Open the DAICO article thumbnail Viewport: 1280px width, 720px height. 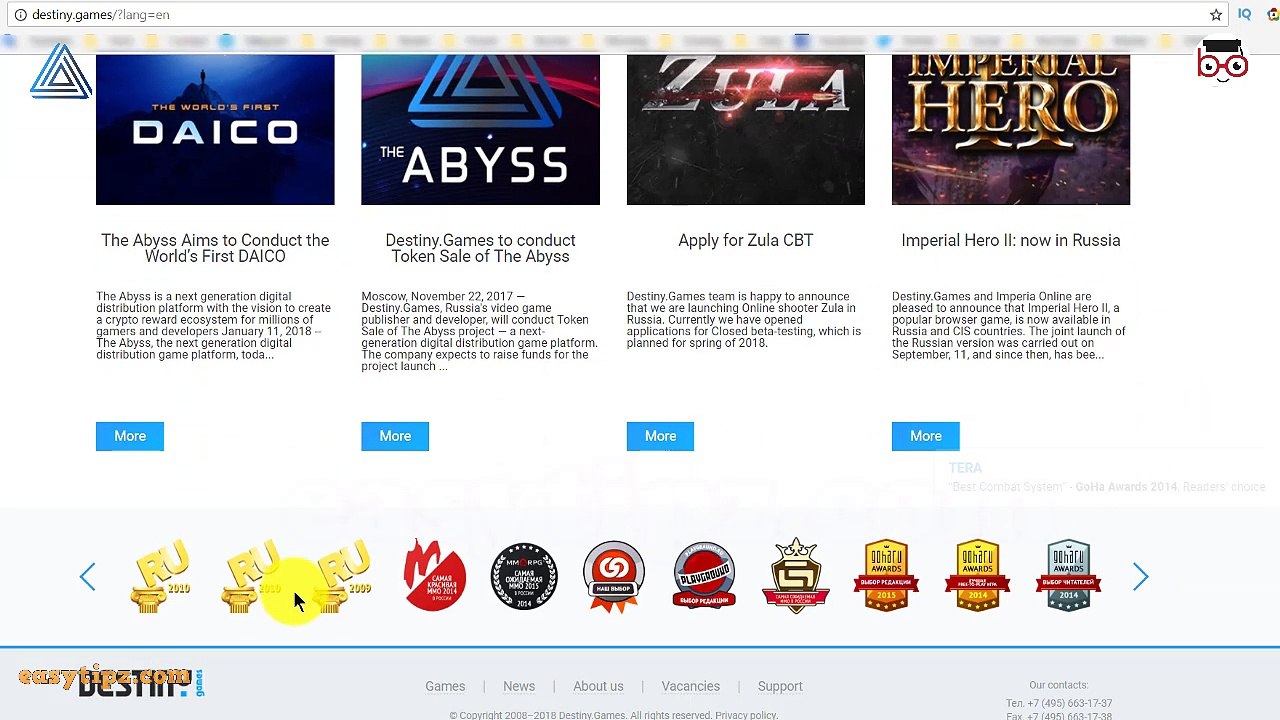[215, 130]
